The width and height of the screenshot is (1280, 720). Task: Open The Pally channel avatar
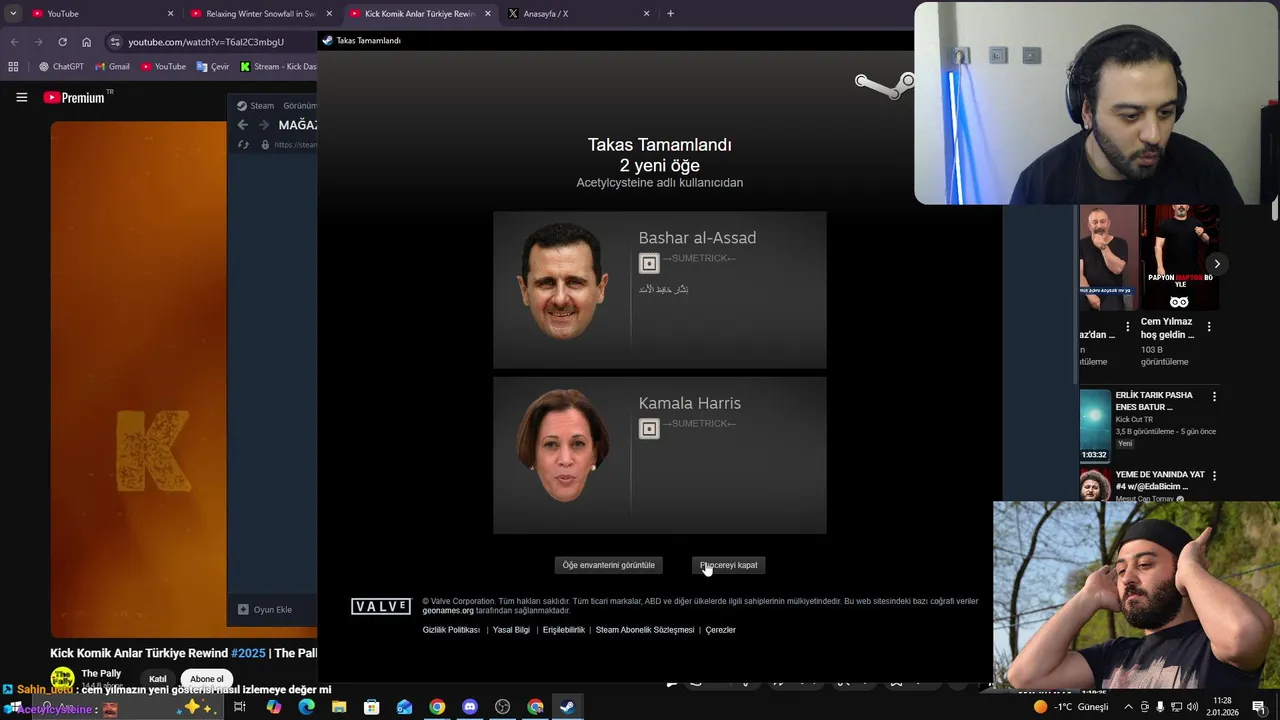(x=62, y=679)
